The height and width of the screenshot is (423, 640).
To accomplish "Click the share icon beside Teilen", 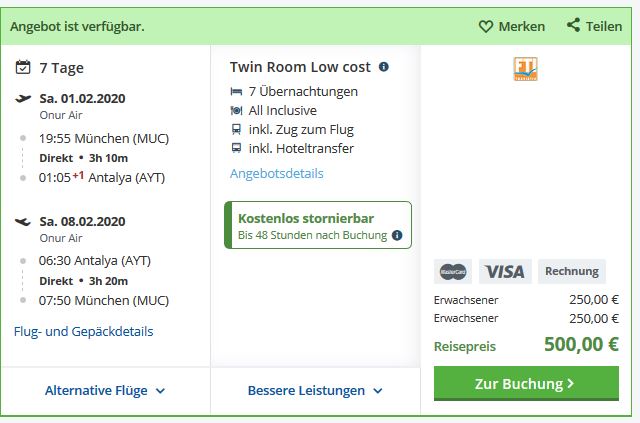I will point(573,25).
